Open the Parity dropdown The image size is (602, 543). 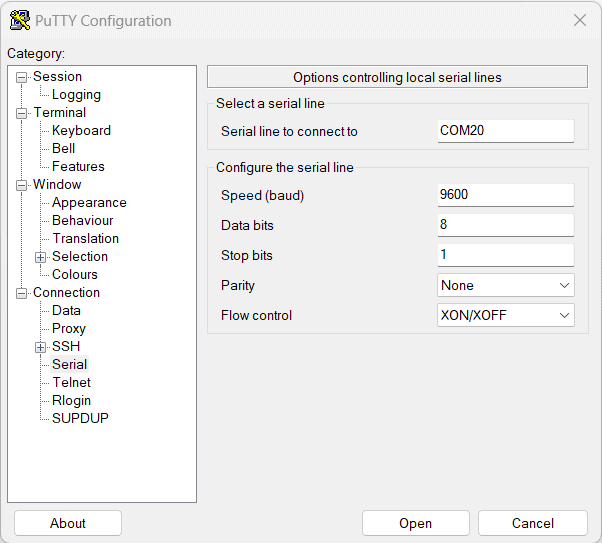tap(506, 285)
